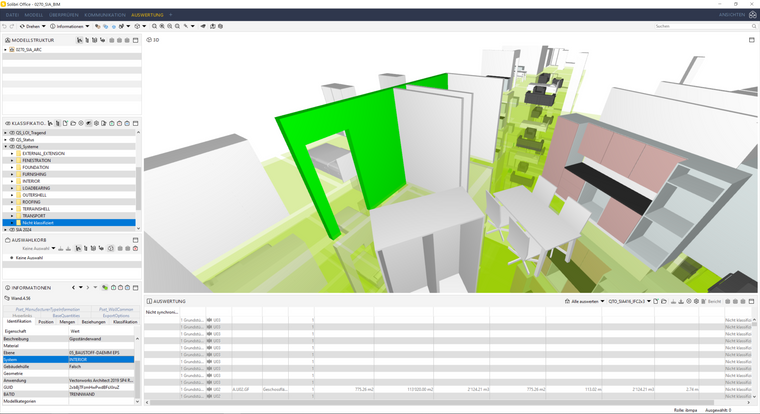Maximize the 3D view panel

point(752,40)
